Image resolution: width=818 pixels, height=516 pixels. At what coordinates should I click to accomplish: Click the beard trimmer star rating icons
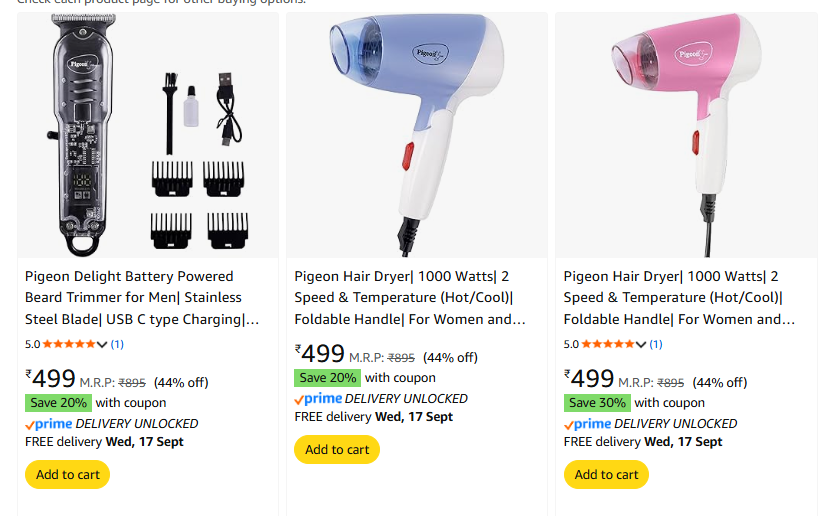(x=70, y=345)
